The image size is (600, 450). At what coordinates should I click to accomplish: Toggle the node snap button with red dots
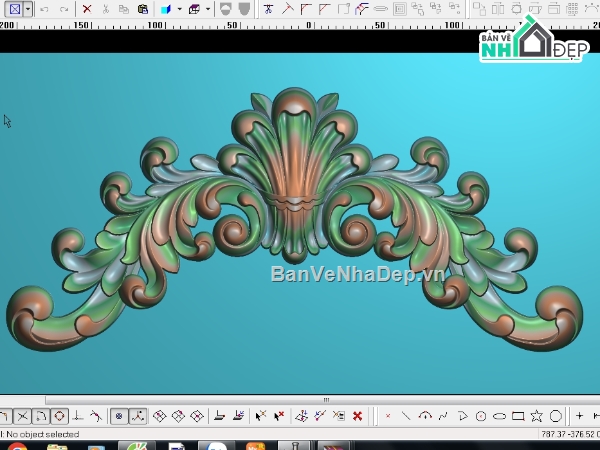138,416
